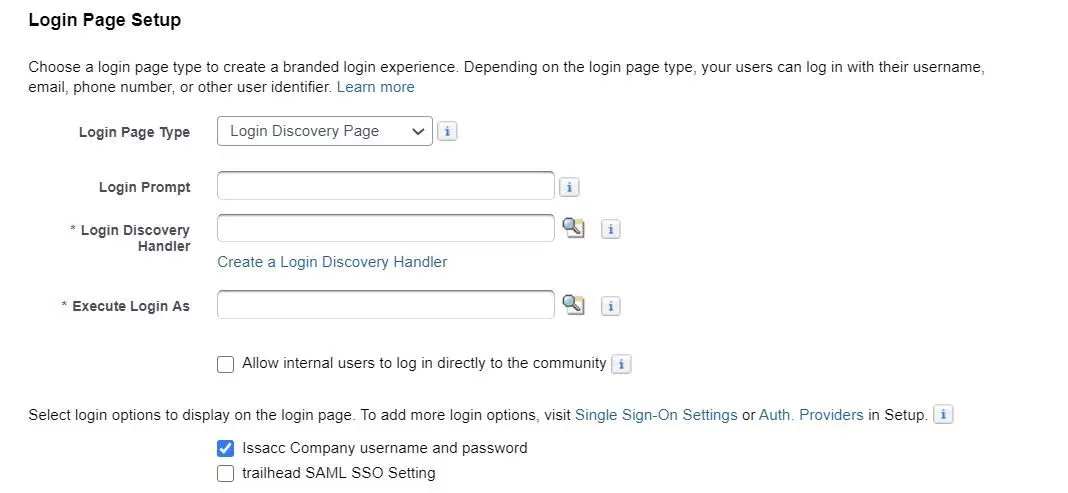Viewport: 1068px width, 493px height.
Task: Focus the Login Discovery Handler input field
Action: pyautogui.click(x=386, y=228)
